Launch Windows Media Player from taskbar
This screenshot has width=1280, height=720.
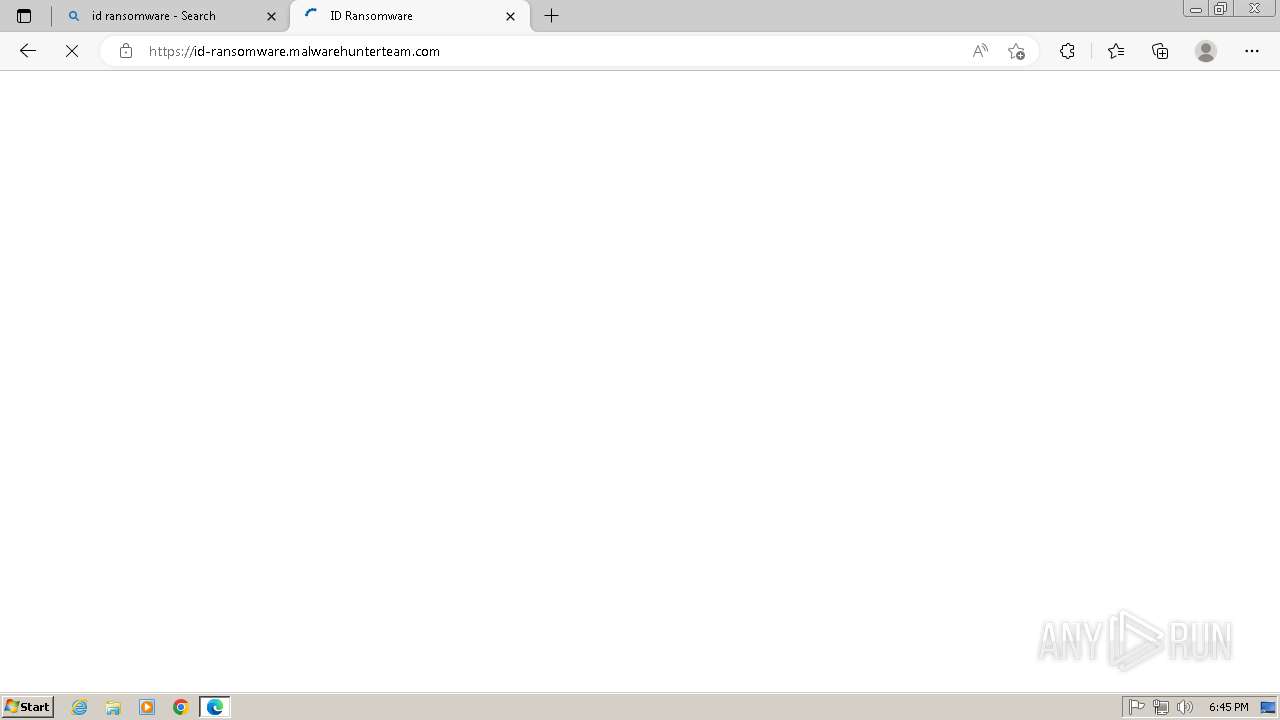[x=147, y=707]
